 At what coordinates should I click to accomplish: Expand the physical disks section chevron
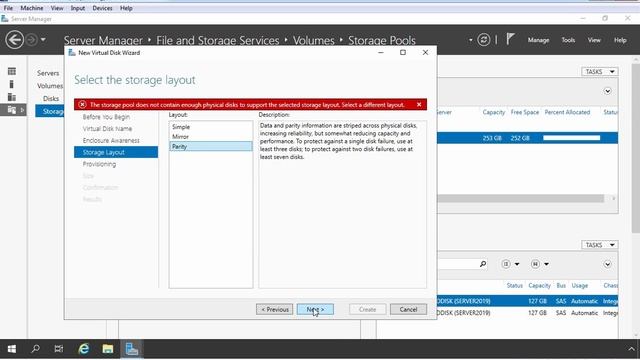[607, 264]
